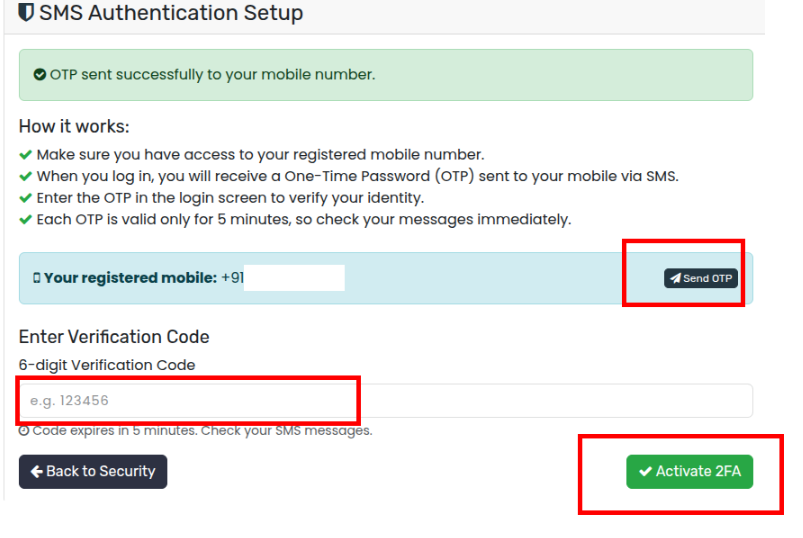
Task: Click the "6-digit Verification Code" field label
Action: coord(107,365)
